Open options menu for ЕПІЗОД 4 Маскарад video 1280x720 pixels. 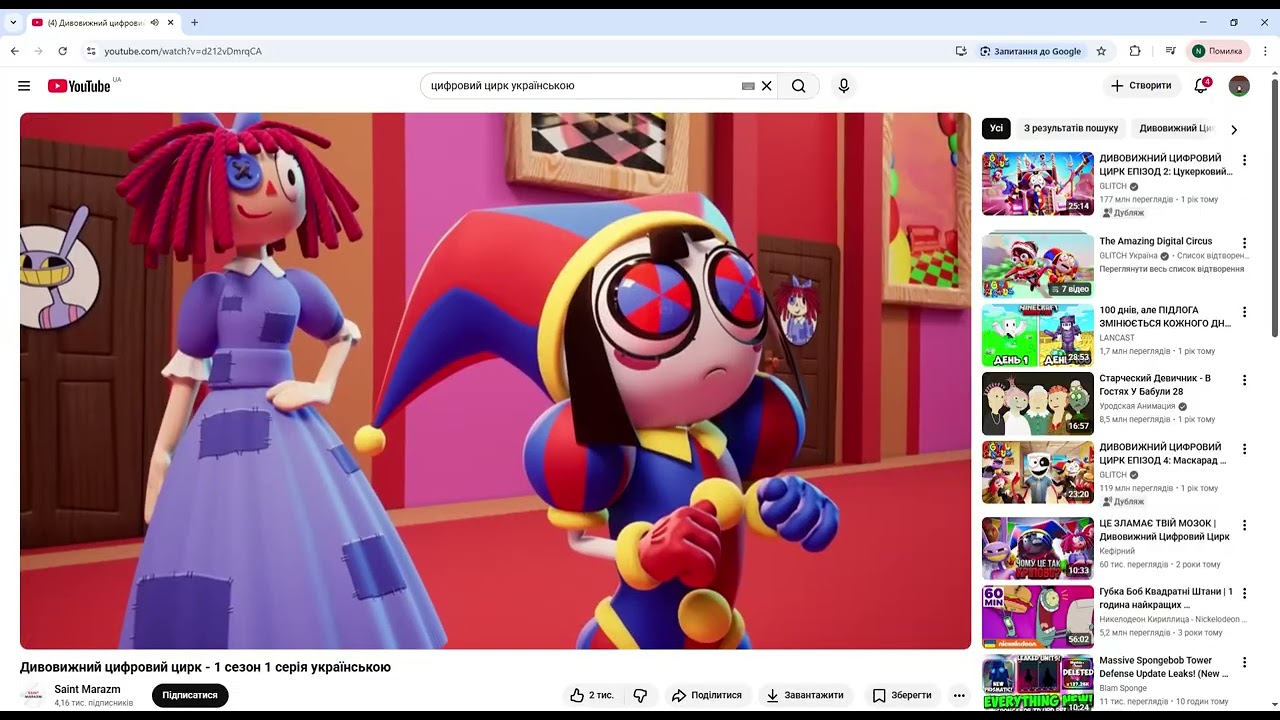pos(1245,449)
